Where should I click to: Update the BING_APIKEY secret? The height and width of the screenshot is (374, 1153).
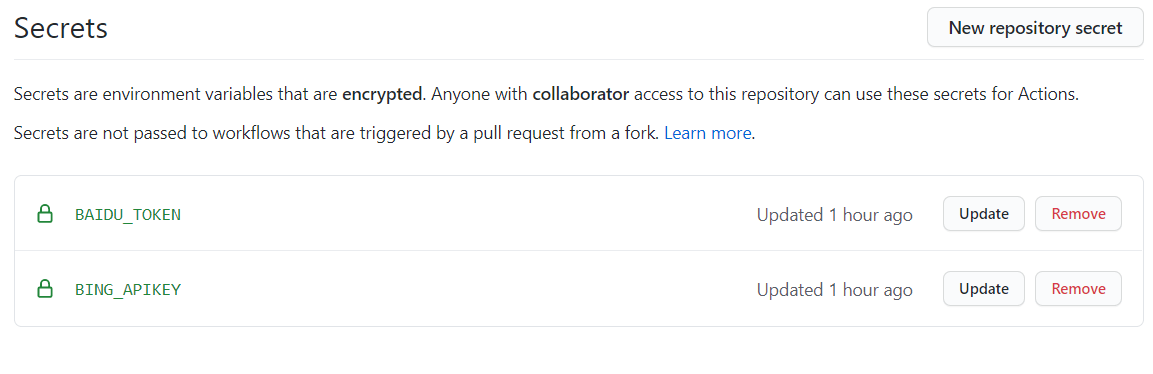[x=984, y=289]
